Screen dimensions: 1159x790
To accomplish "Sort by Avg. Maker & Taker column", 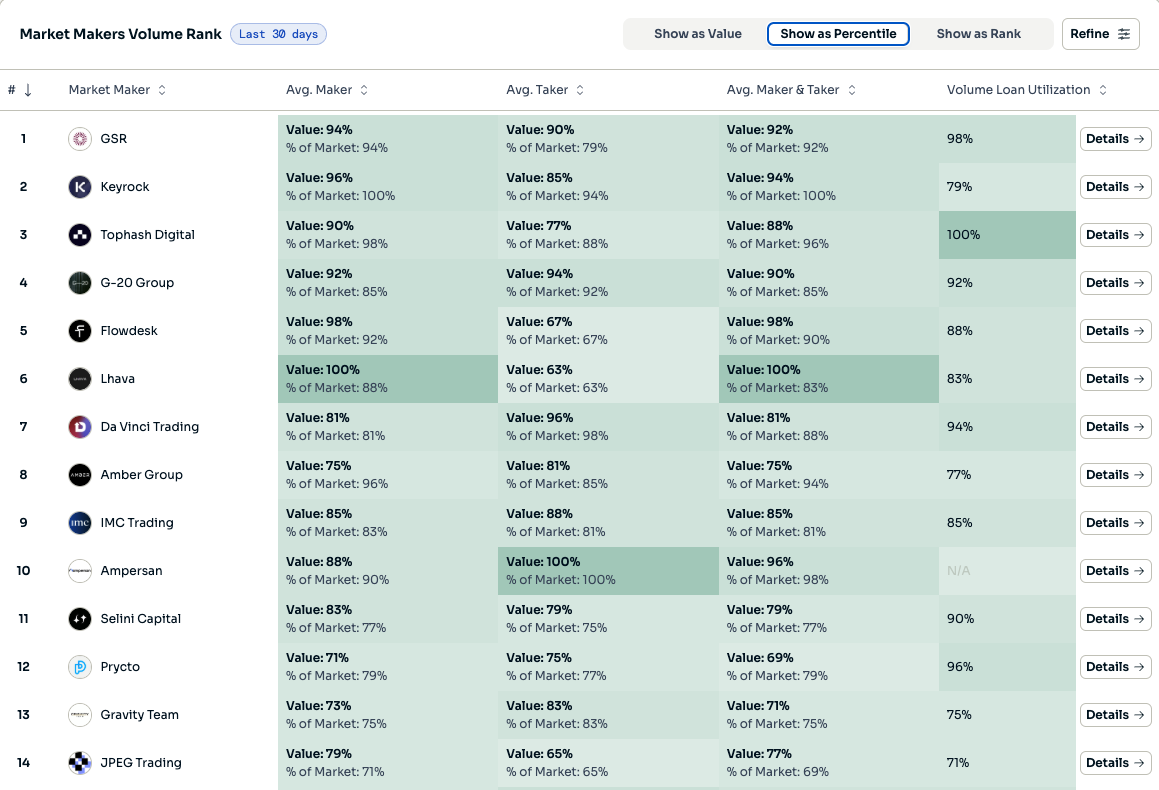I will tap(791, 90).
